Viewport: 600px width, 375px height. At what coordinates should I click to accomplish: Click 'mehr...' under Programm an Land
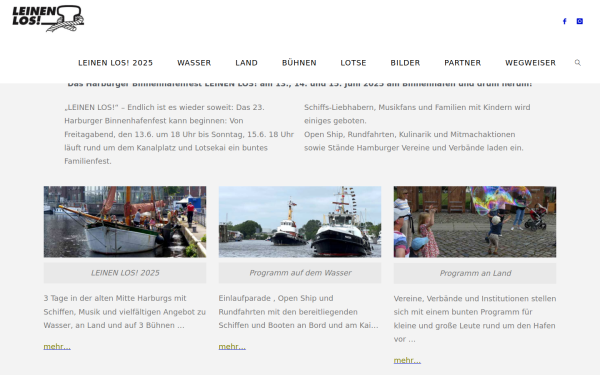coord(407,360)
